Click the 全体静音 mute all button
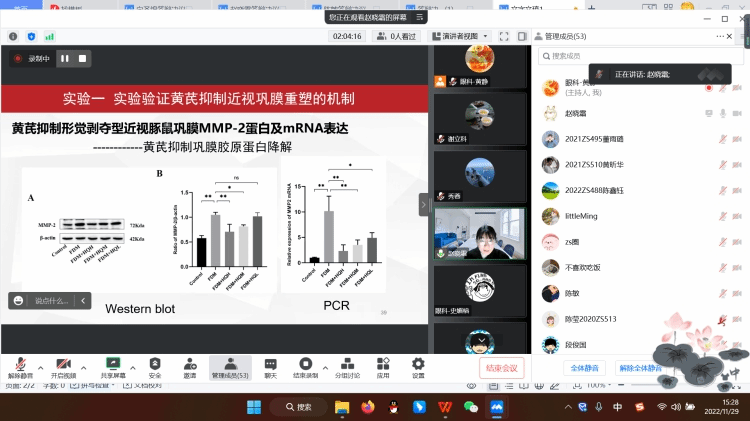 [x=585, y=368]
